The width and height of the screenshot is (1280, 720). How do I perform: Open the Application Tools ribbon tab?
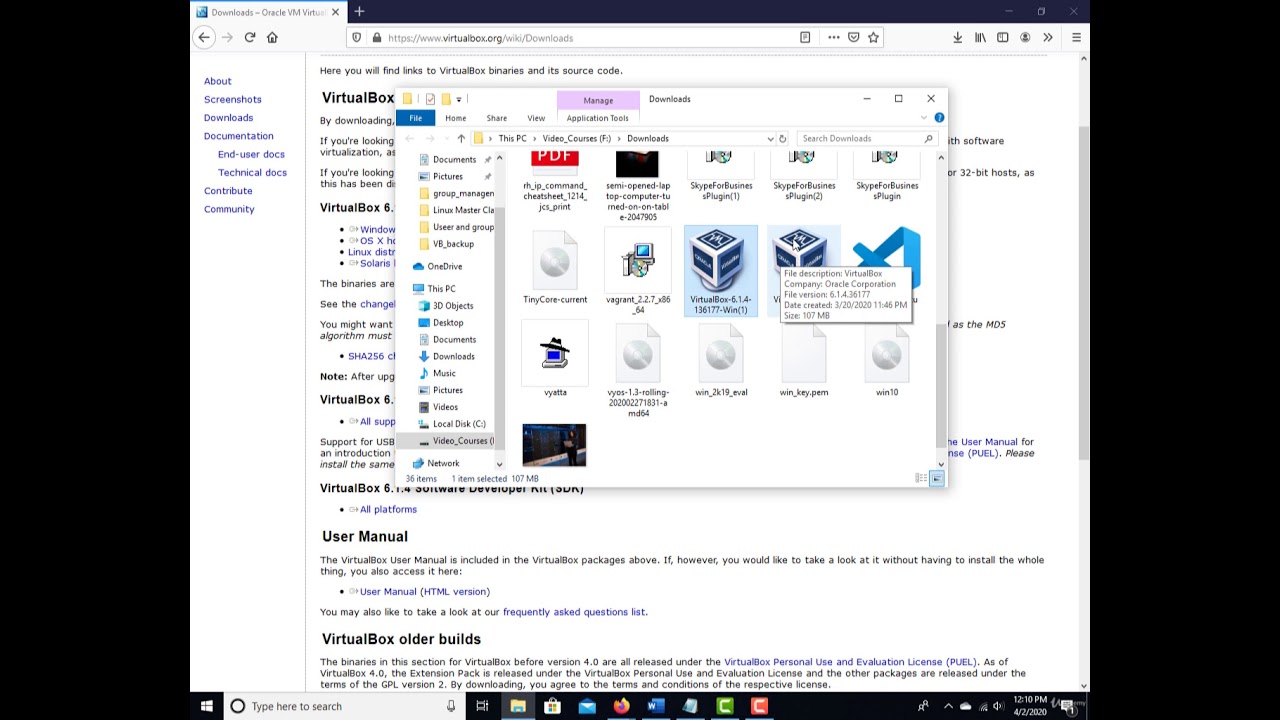[x=597, y=118]
